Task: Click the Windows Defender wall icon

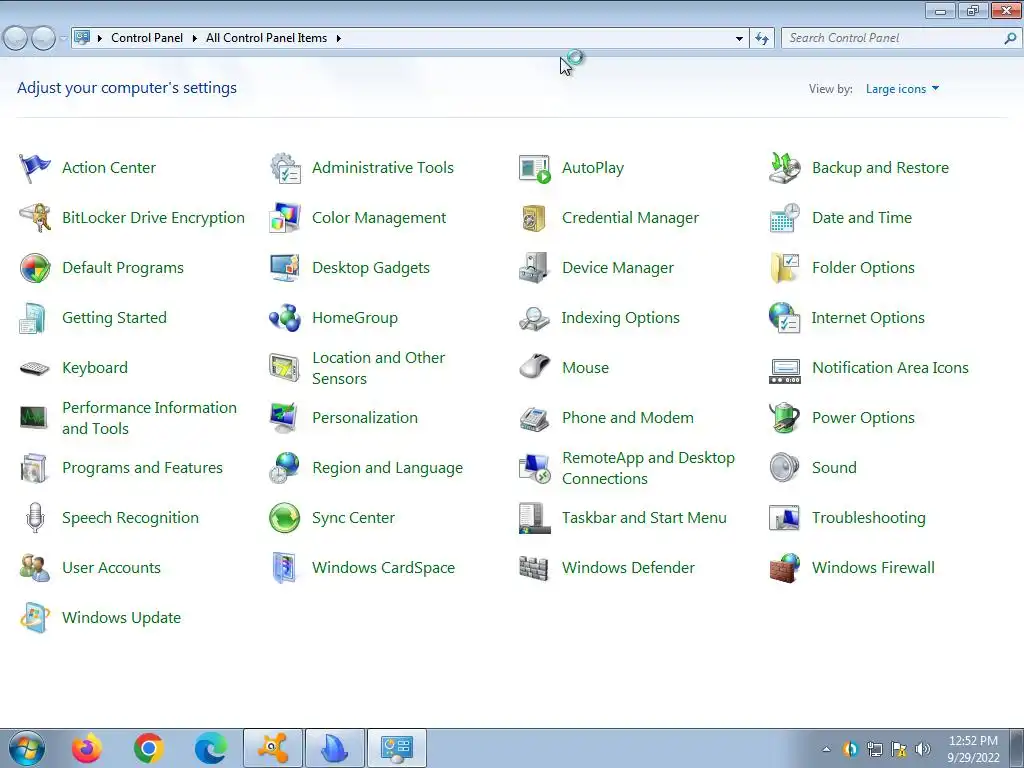Action: 534,568
